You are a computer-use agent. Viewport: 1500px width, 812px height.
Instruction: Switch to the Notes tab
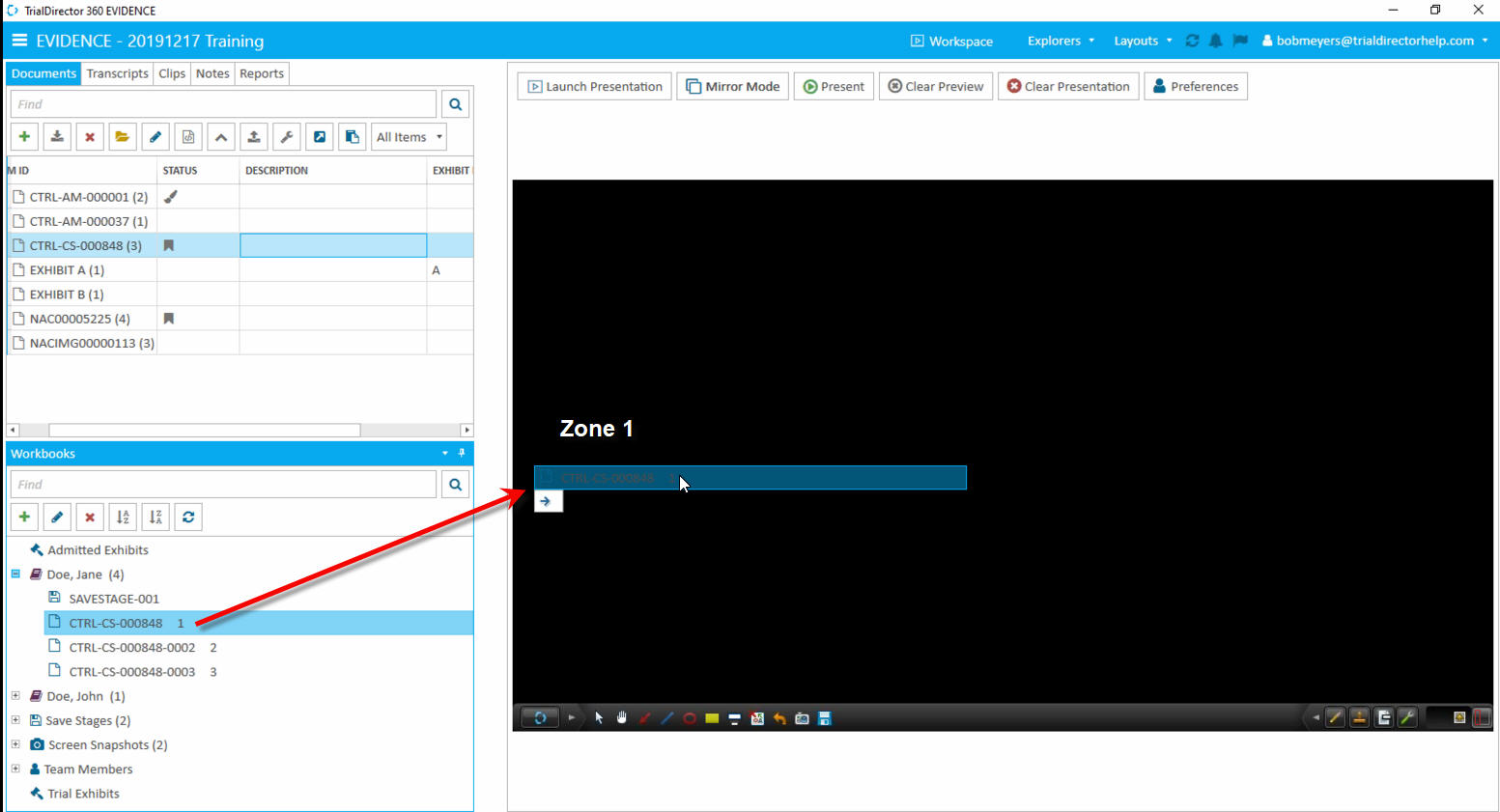coord(212,73)
